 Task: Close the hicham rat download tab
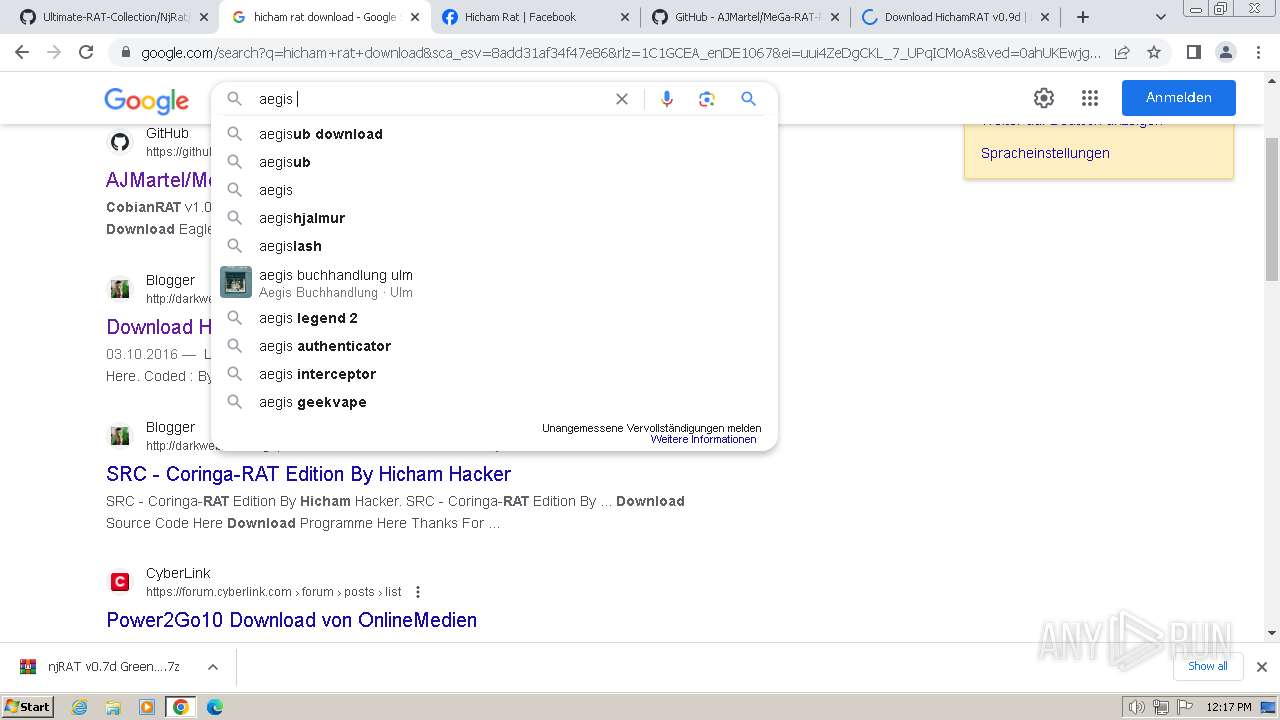click(415, 17)
